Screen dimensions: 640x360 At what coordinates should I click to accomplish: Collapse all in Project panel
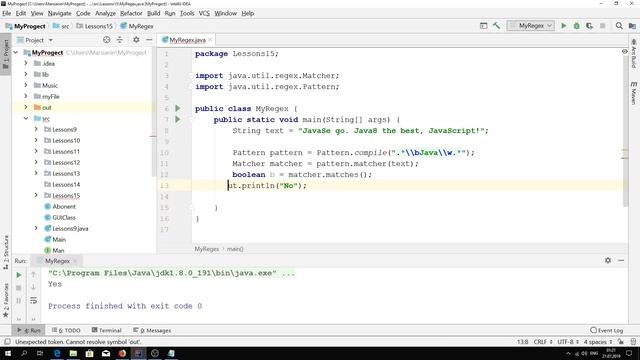(120, 40)
